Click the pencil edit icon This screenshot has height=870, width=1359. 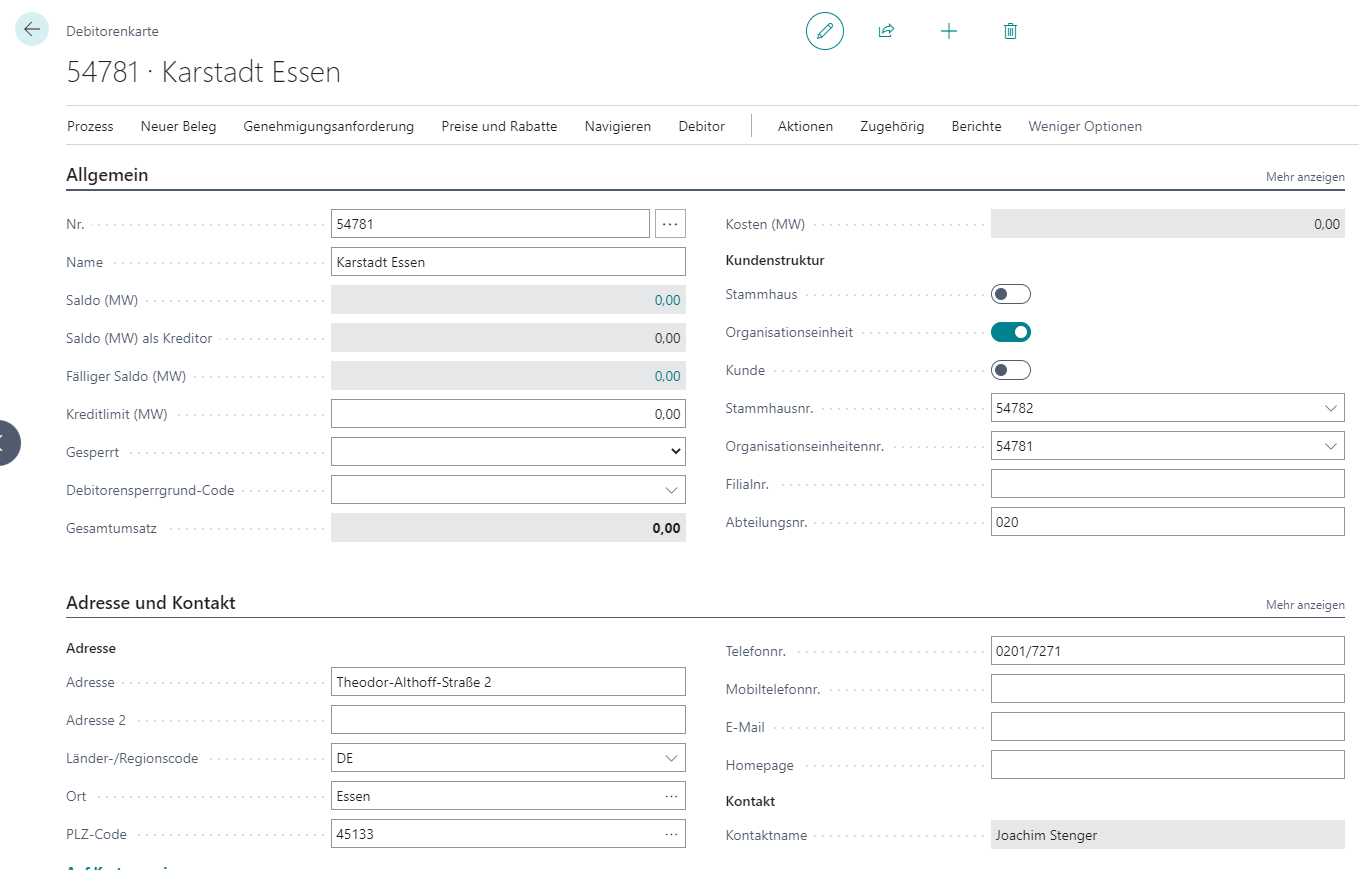825,31
